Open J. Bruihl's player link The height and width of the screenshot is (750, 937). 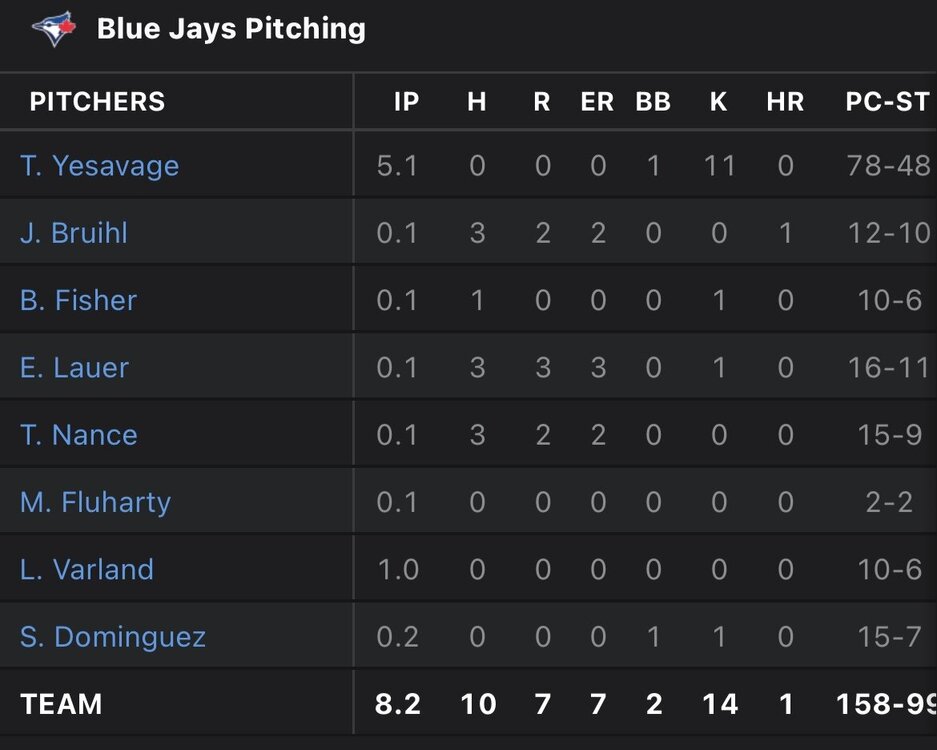click(x=74, y=233)
